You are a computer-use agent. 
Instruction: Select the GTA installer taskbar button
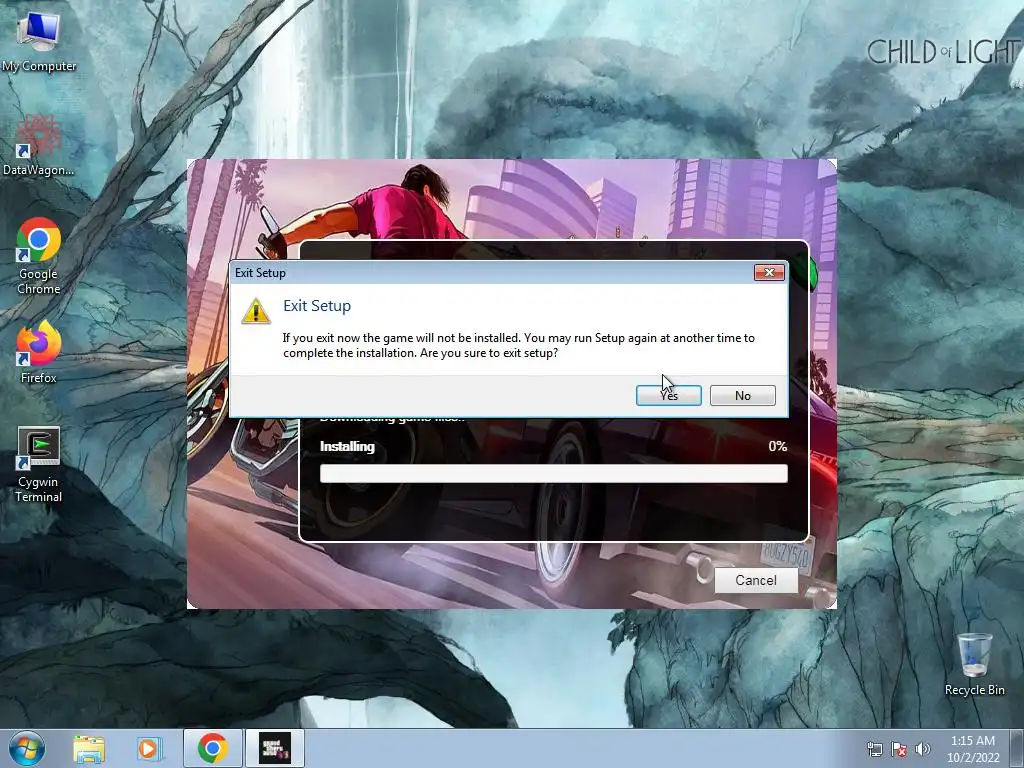tap(274, 748)
